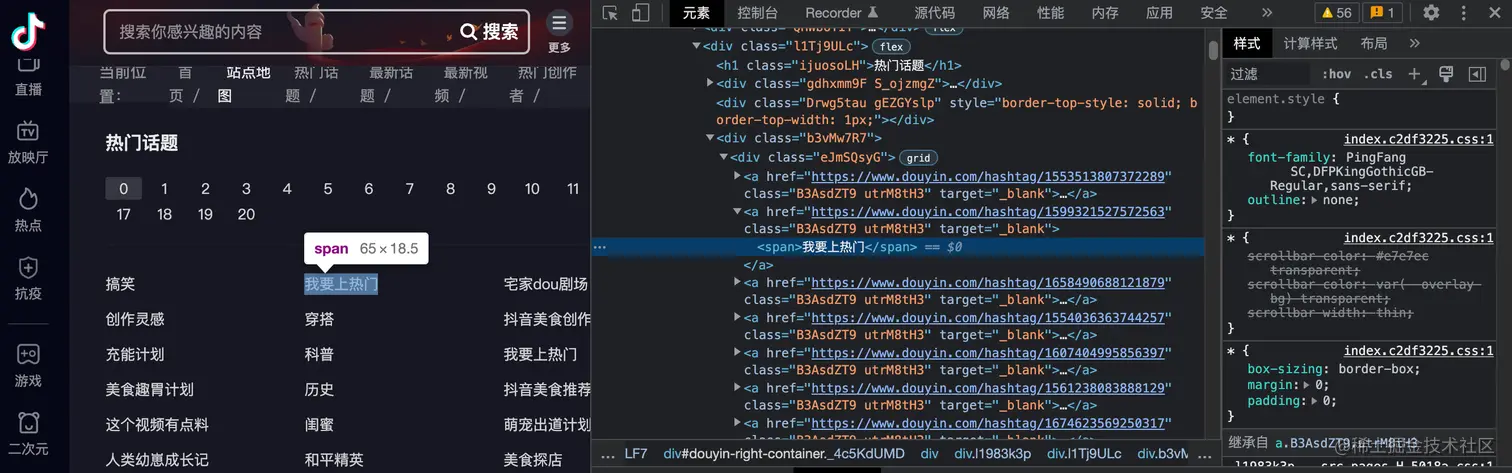Show more Styles pane tabs with » chevron
This screenshot has width=1512, height=473.
pos(1414,43)
